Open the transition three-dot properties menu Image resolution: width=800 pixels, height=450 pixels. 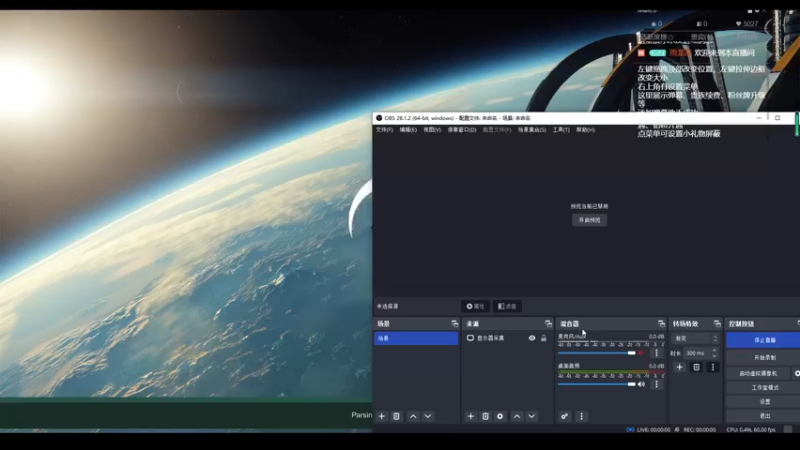click(713, 367)
